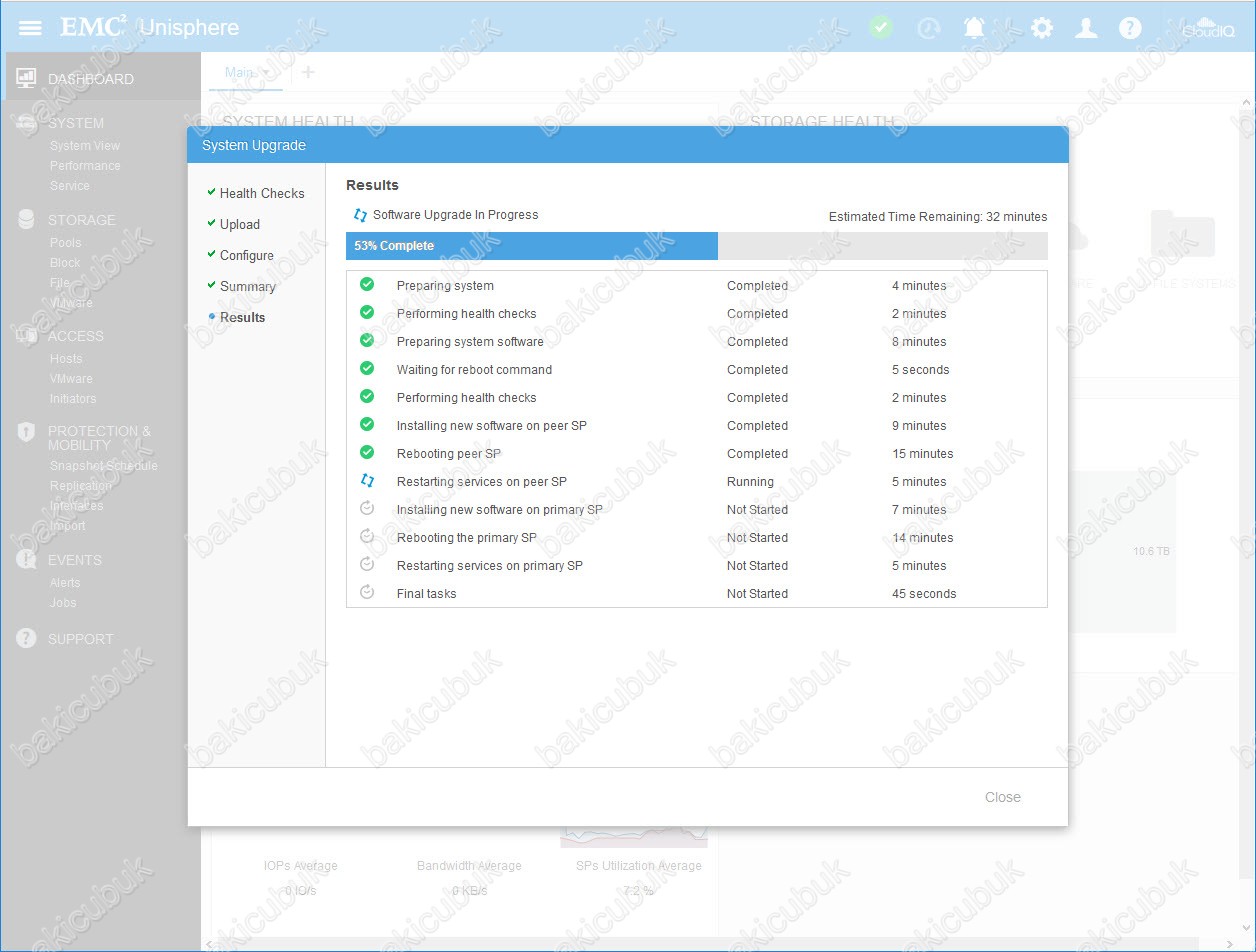Open the settings gear icon
Screen dimensions: 1256x952
tap(1042, 28)
